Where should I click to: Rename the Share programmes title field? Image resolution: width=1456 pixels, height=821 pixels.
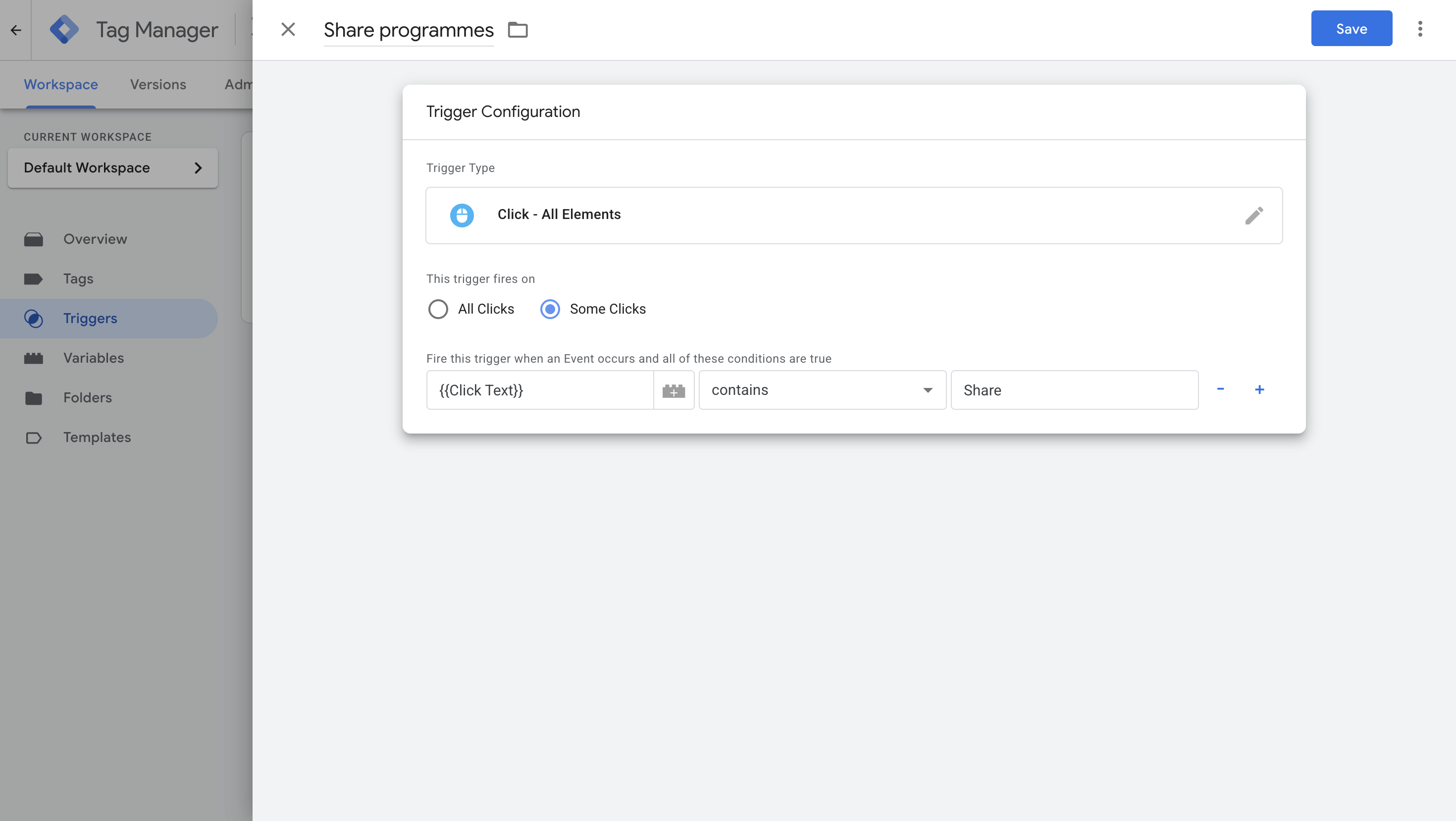point(409,30)
